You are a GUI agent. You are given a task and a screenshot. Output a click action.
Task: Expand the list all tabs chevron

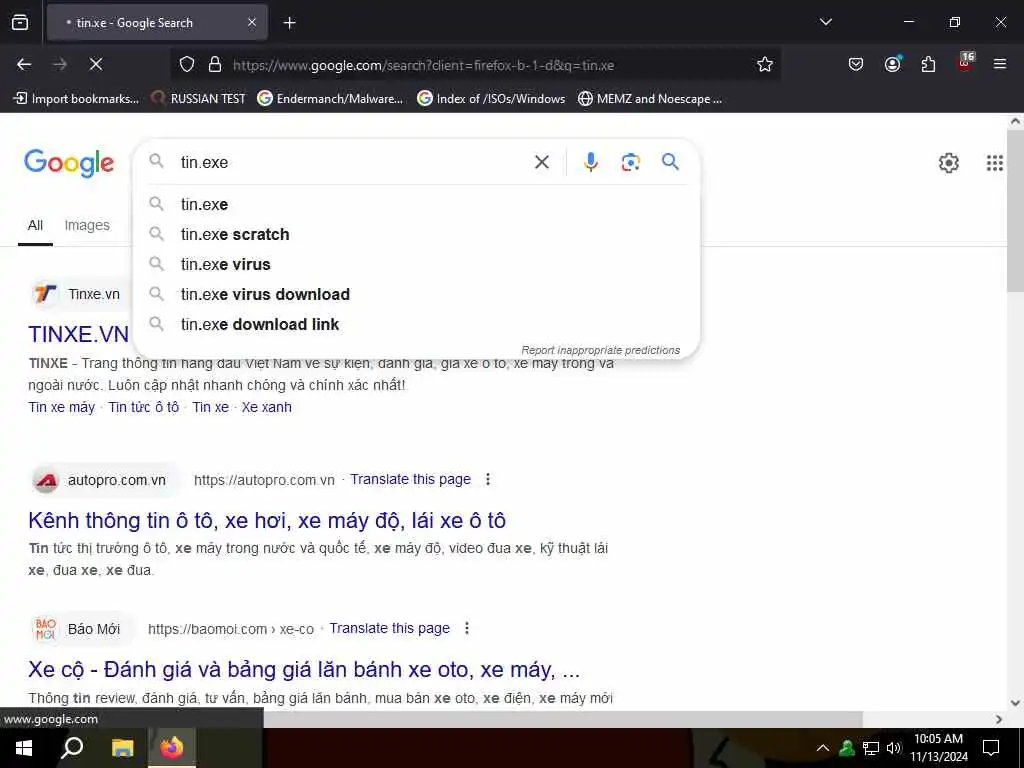point(825,22)
